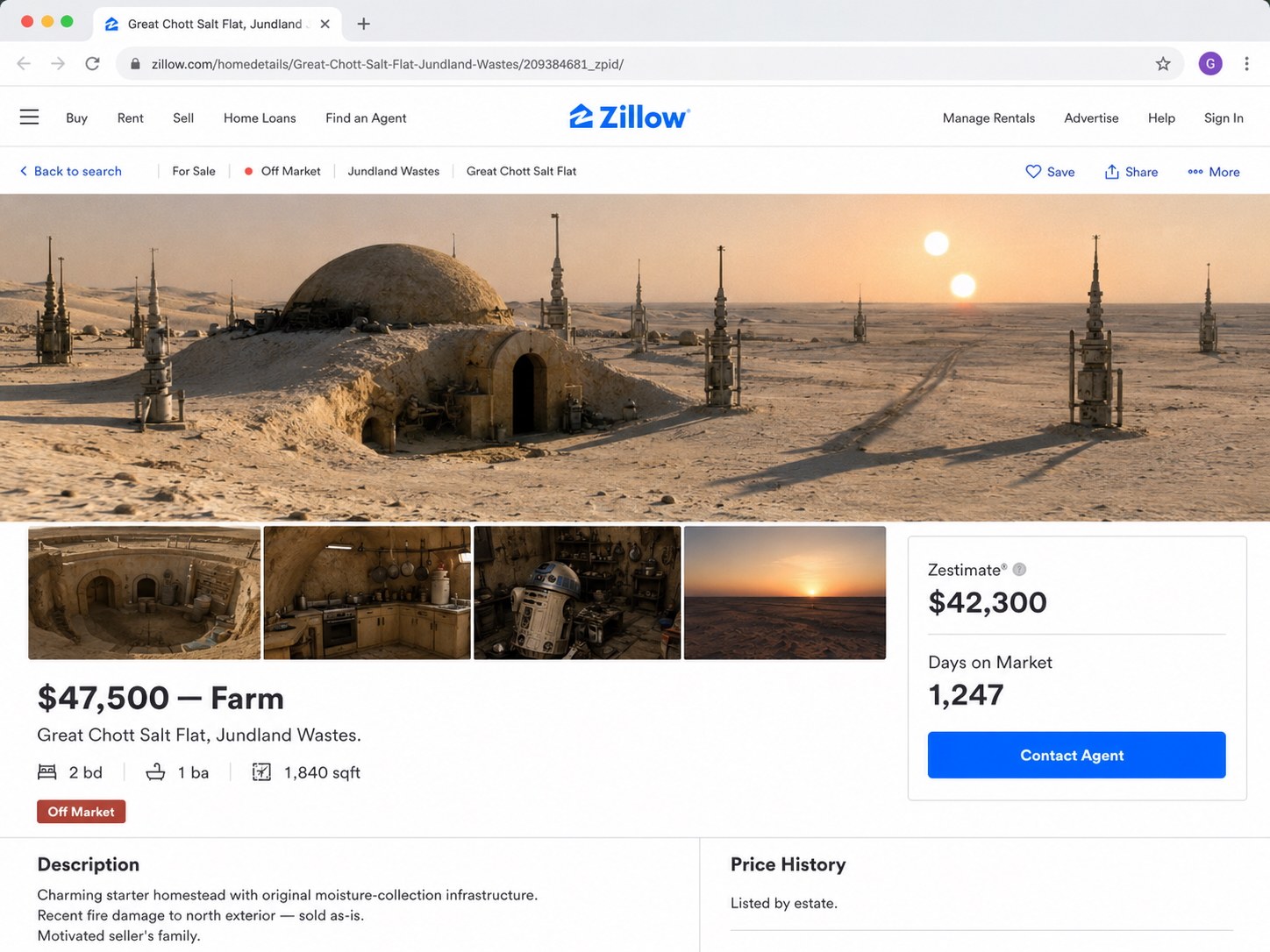Image resolution: width=1270 pixels, height=952 pixels.
Task: Open the sunken courtyard thumbnail
Action: pos(145,593)
